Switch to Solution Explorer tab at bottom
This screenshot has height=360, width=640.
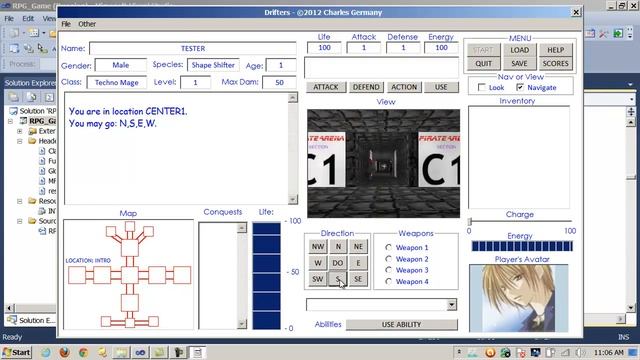pos(31,320)
